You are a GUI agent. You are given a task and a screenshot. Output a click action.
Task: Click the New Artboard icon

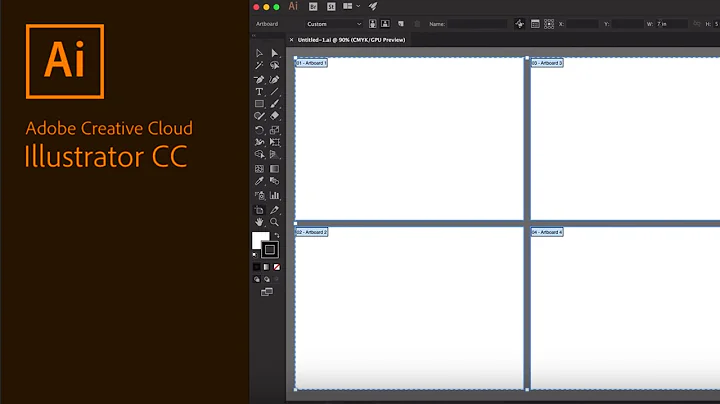point(401,24)
